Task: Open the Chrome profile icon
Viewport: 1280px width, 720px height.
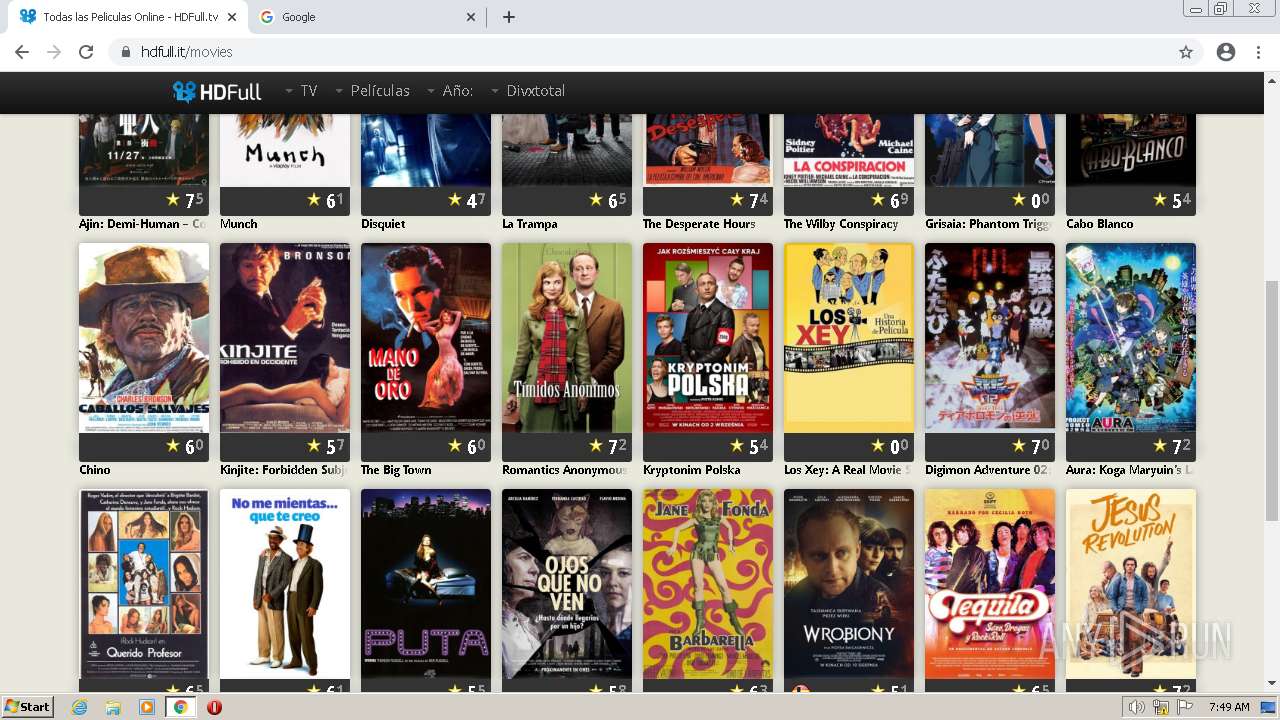Action: click(1226, 52)
